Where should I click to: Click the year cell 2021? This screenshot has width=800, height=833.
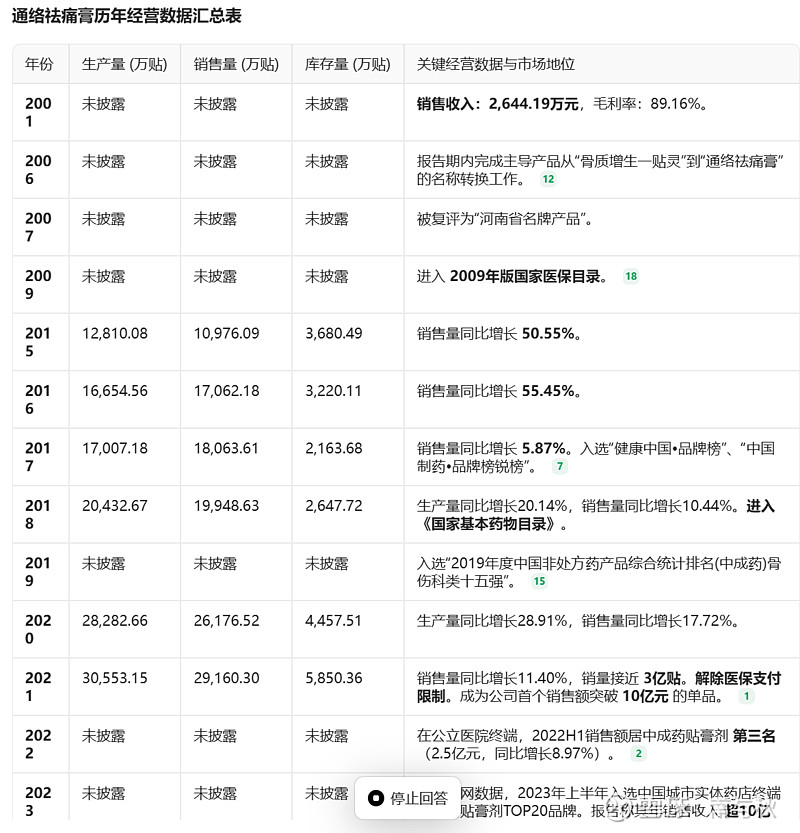38,686
